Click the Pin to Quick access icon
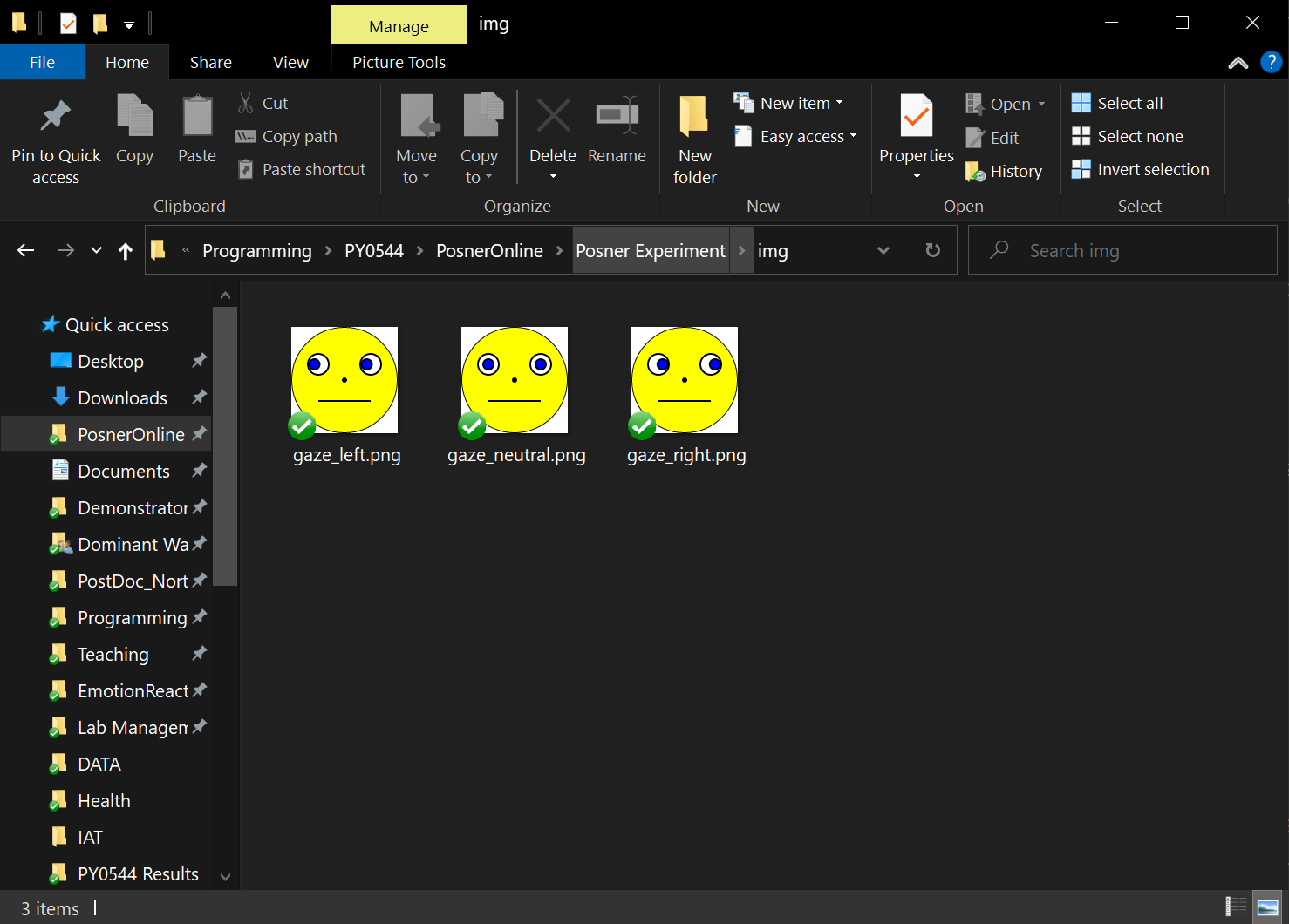The width and height of the screenshot is (1289, 924). point(56,117)
